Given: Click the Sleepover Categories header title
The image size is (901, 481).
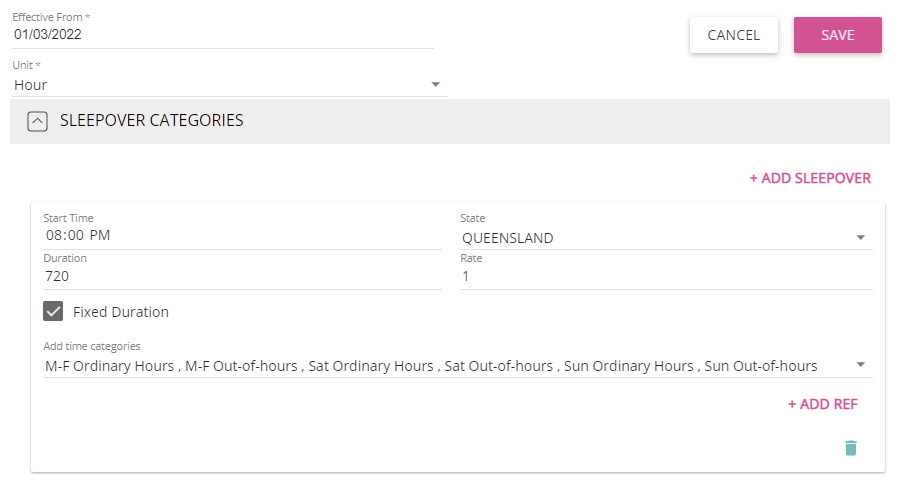Looking at the screenshot, I should click(152, 120).
